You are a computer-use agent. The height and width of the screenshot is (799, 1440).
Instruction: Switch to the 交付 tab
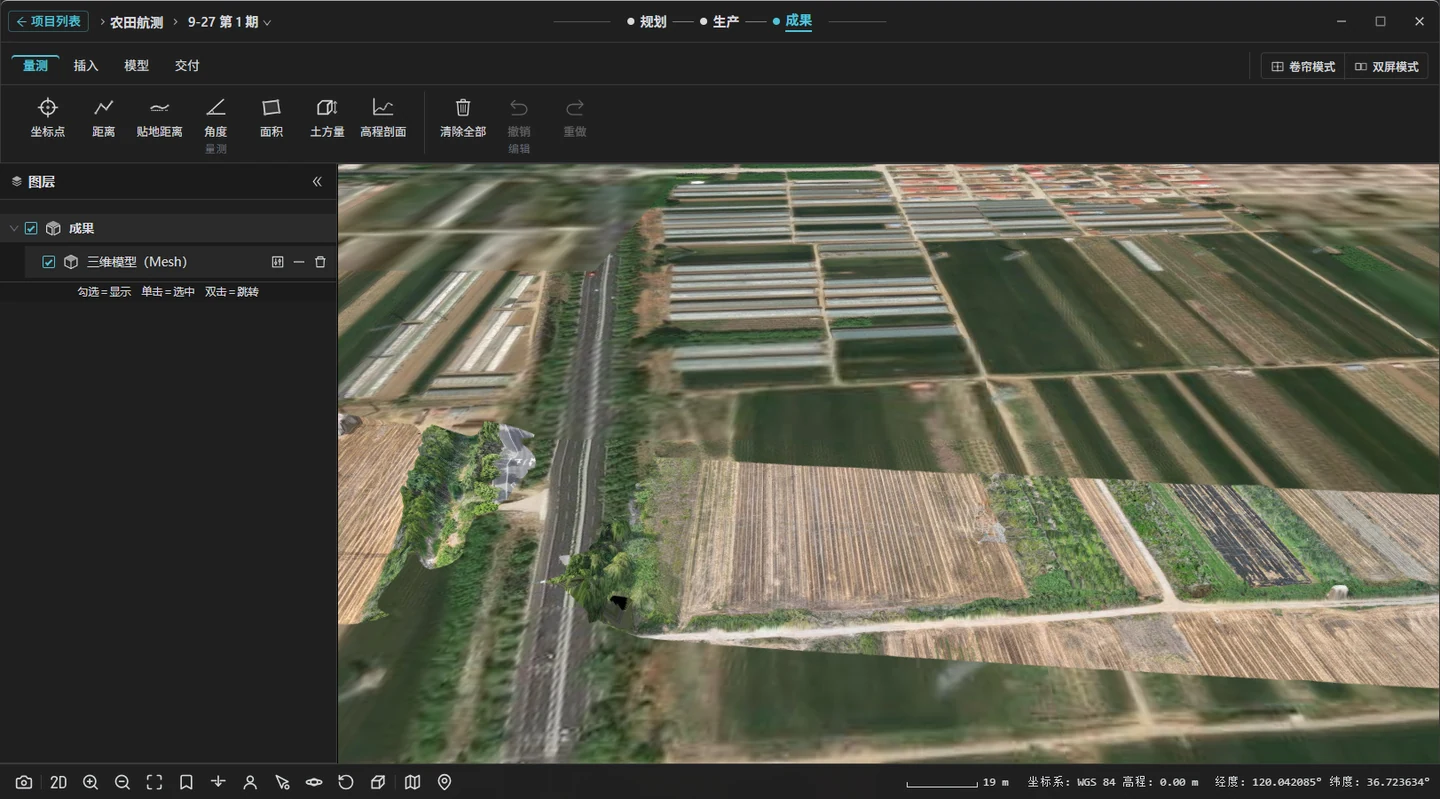(187, 66)
